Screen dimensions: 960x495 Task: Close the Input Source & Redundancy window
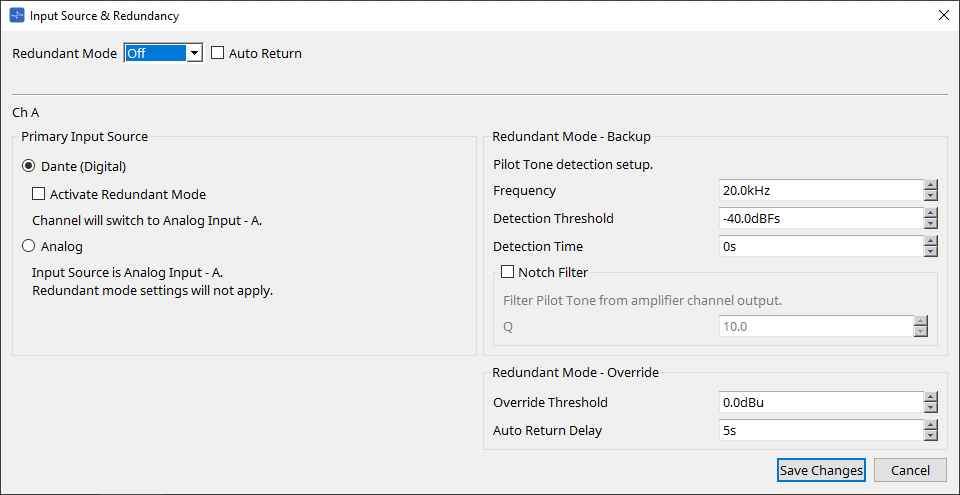click(x=943, y=15)
